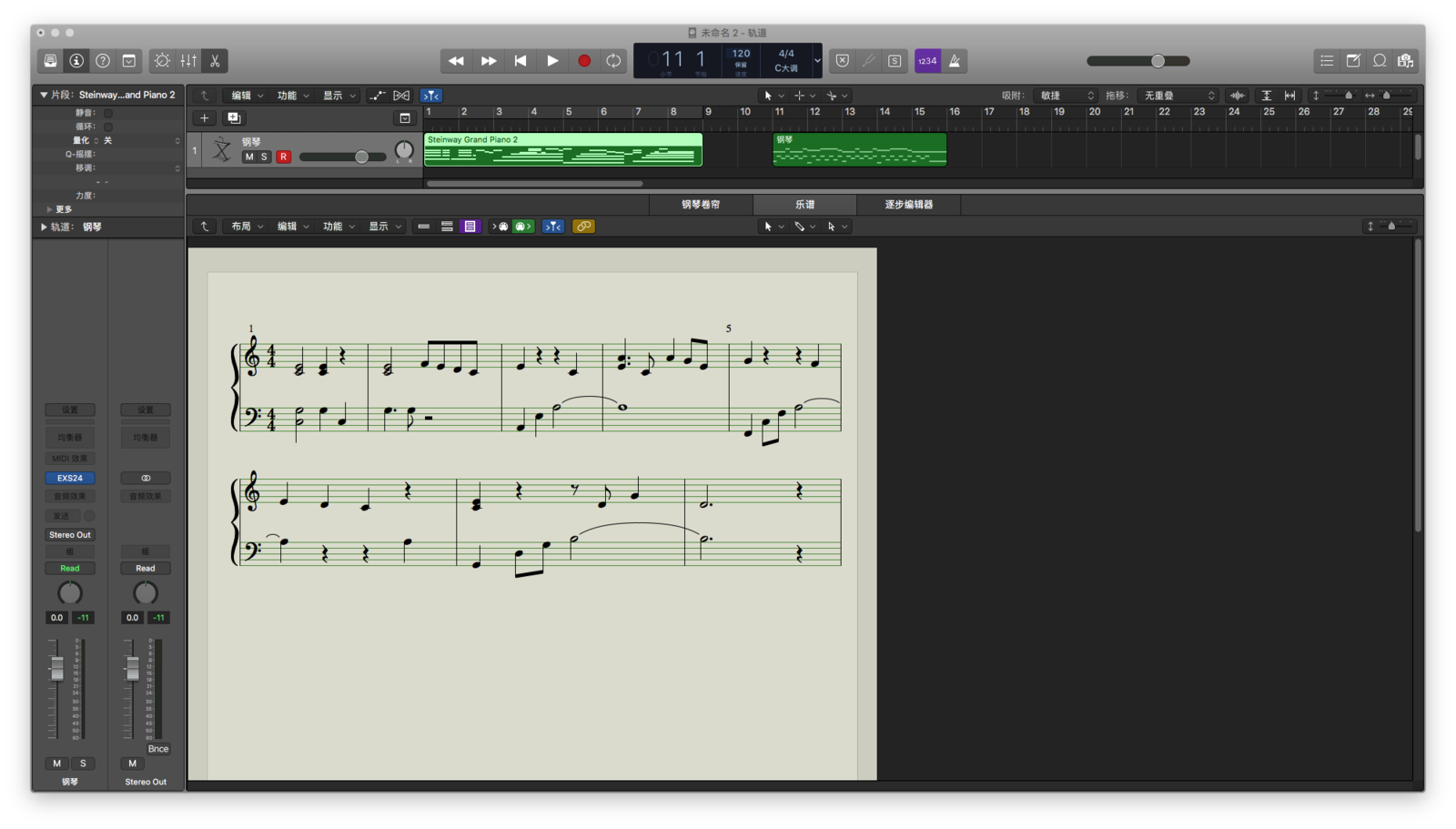Click the Duplicate Track icon

coord(234,118)
